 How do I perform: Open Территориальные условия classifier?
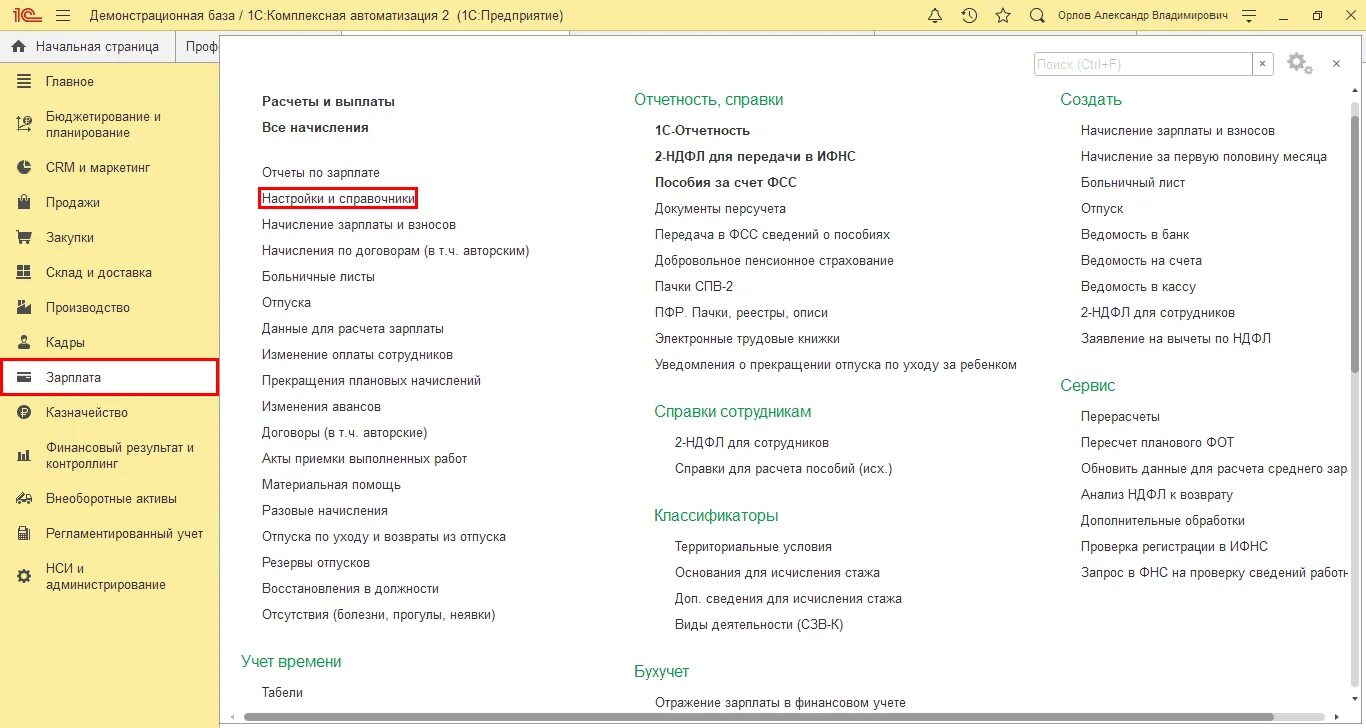pyautogui.click(x=753, y=547)
